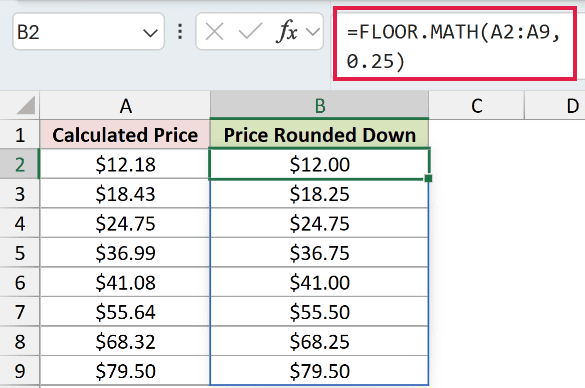
Task: Select row 9 header
Action: (x=20, y=371)
